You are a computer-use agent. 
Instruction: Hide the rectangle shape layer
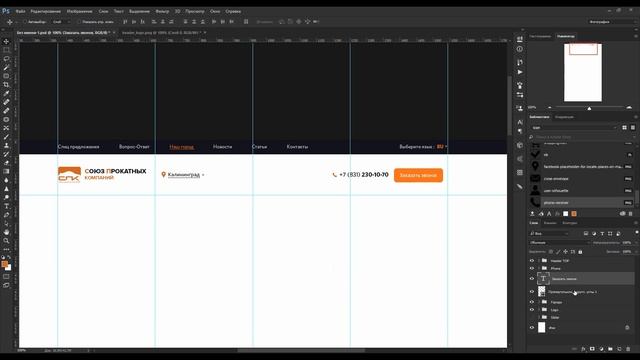point(532,292)
